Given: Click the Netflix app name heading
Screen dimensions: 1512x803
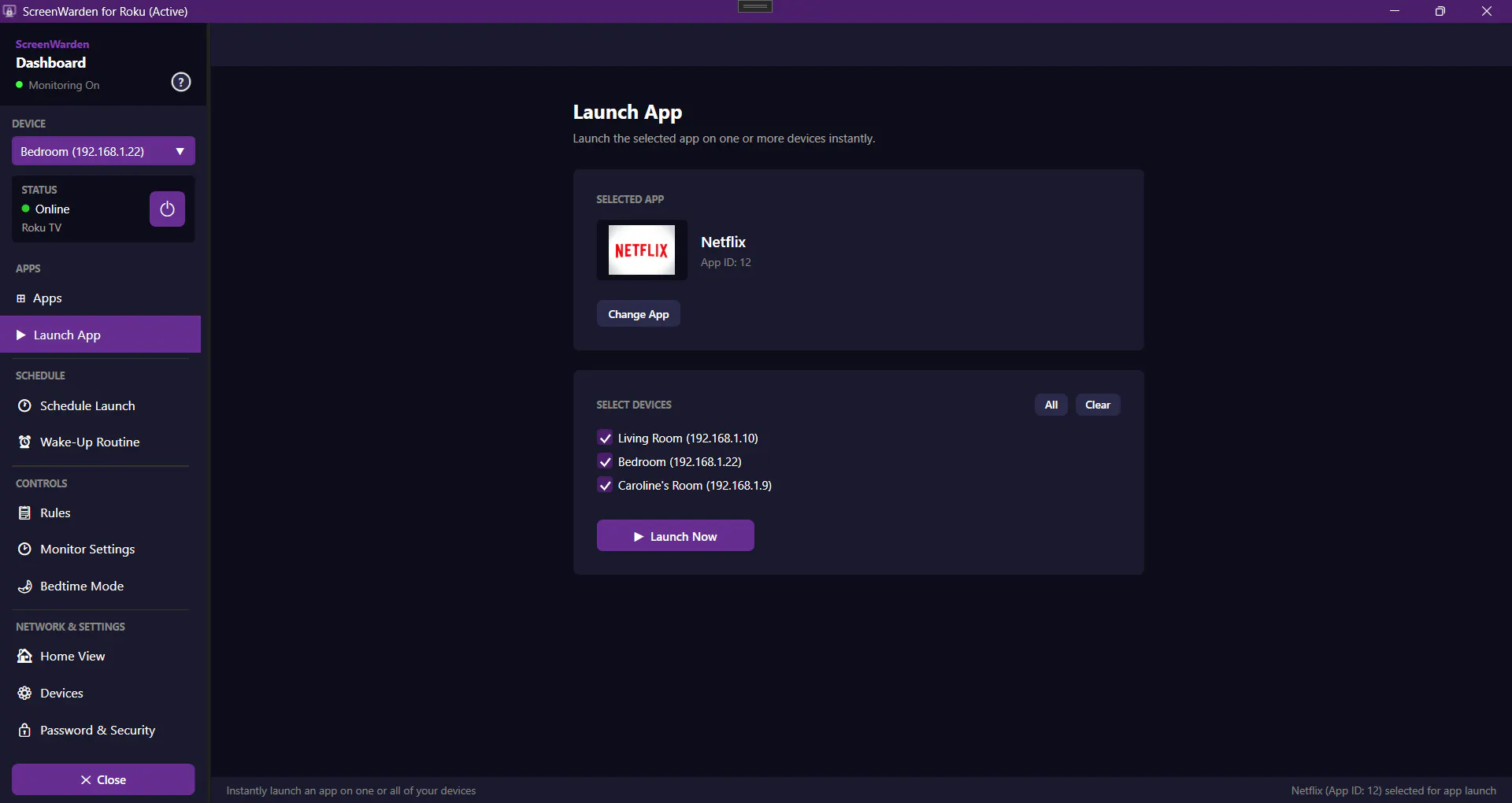Looking at the screenshot, I should pyautogui.click(x=723, y=242).
